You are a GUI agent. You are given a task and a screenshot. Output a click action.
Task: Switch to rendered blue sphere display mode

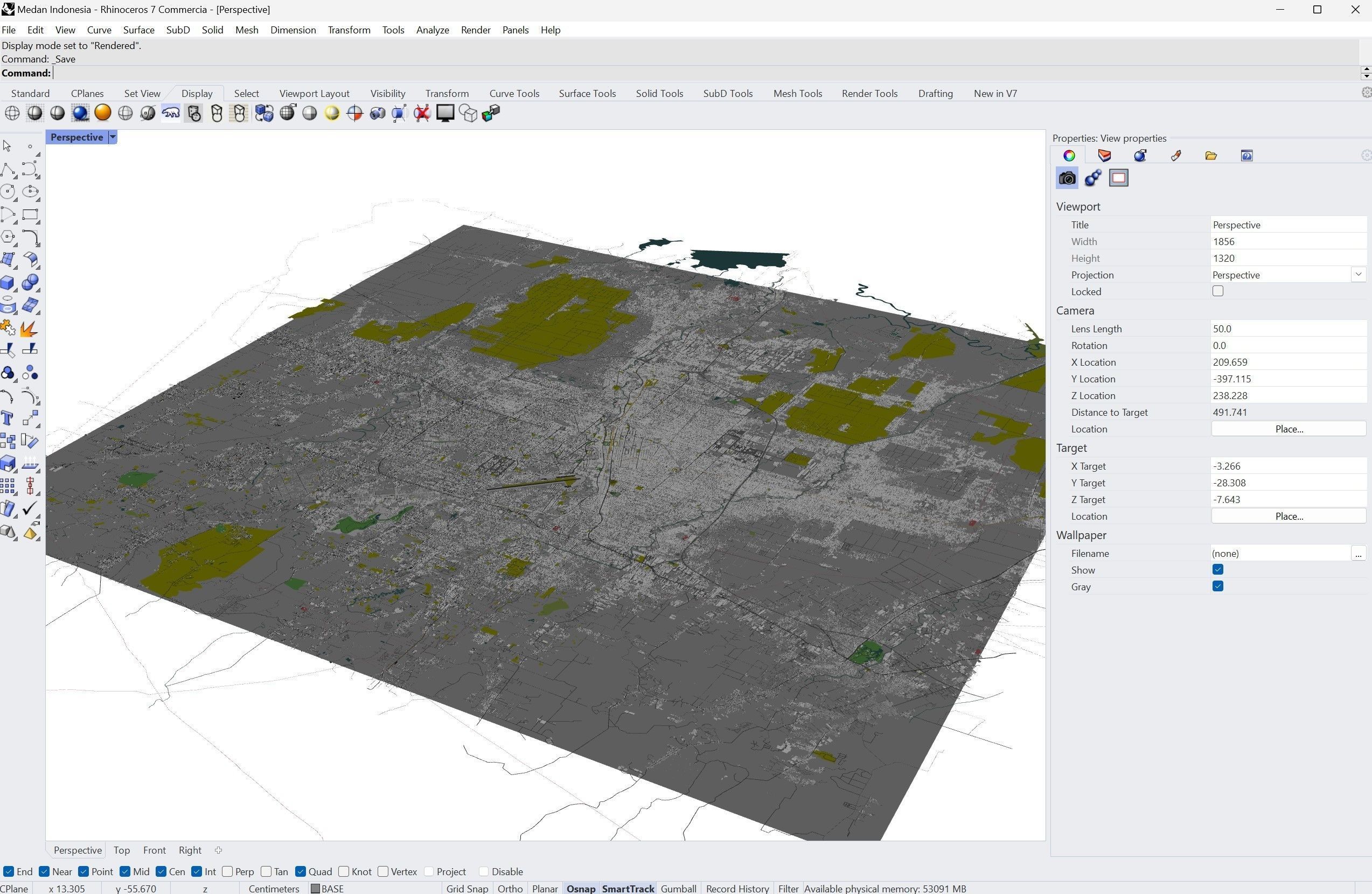(80, 113)
